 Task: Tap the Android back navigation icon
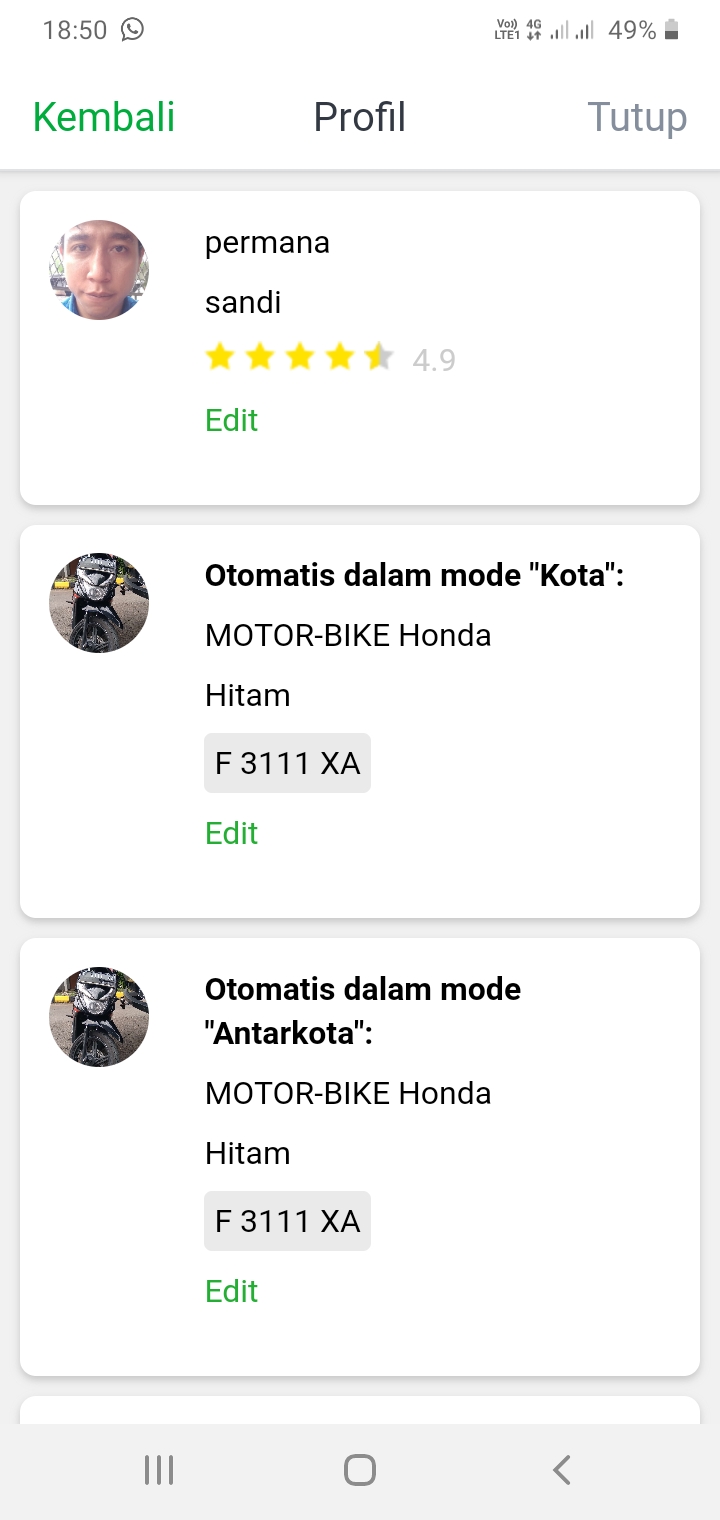[561, 1470]
